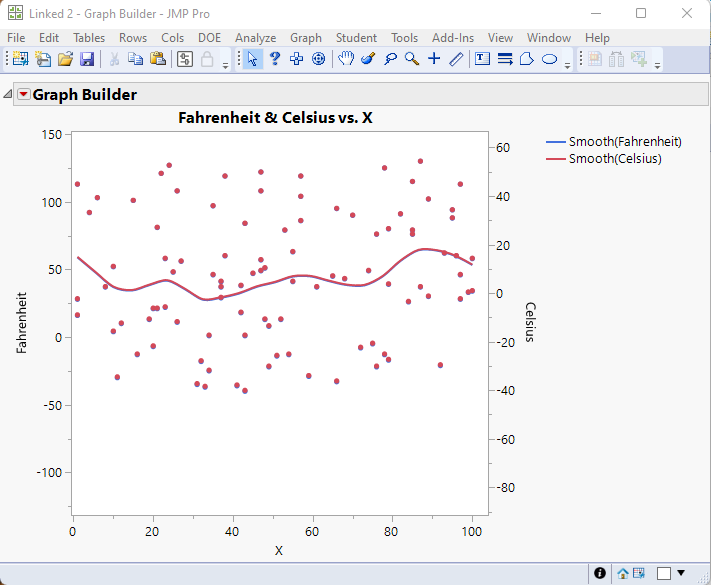Open the View menu
This screenshot has height=585, width=711.
click(x=501, y=38)
